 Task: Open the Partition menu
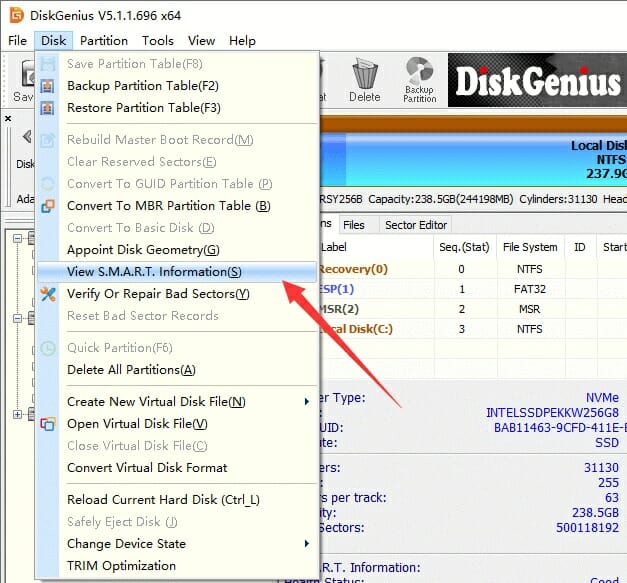104,41
